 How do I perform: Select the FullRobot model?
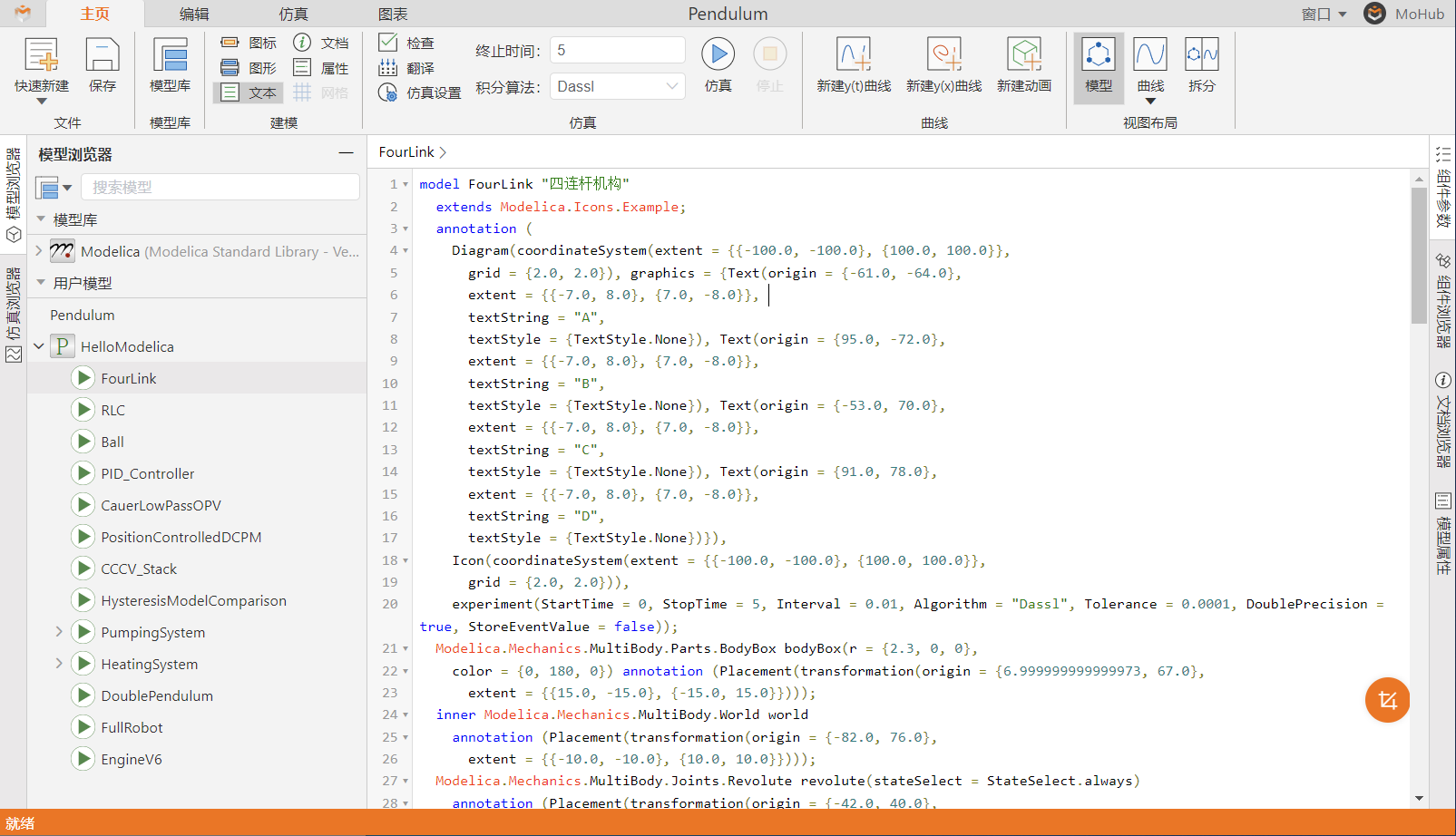pos(132,727)
